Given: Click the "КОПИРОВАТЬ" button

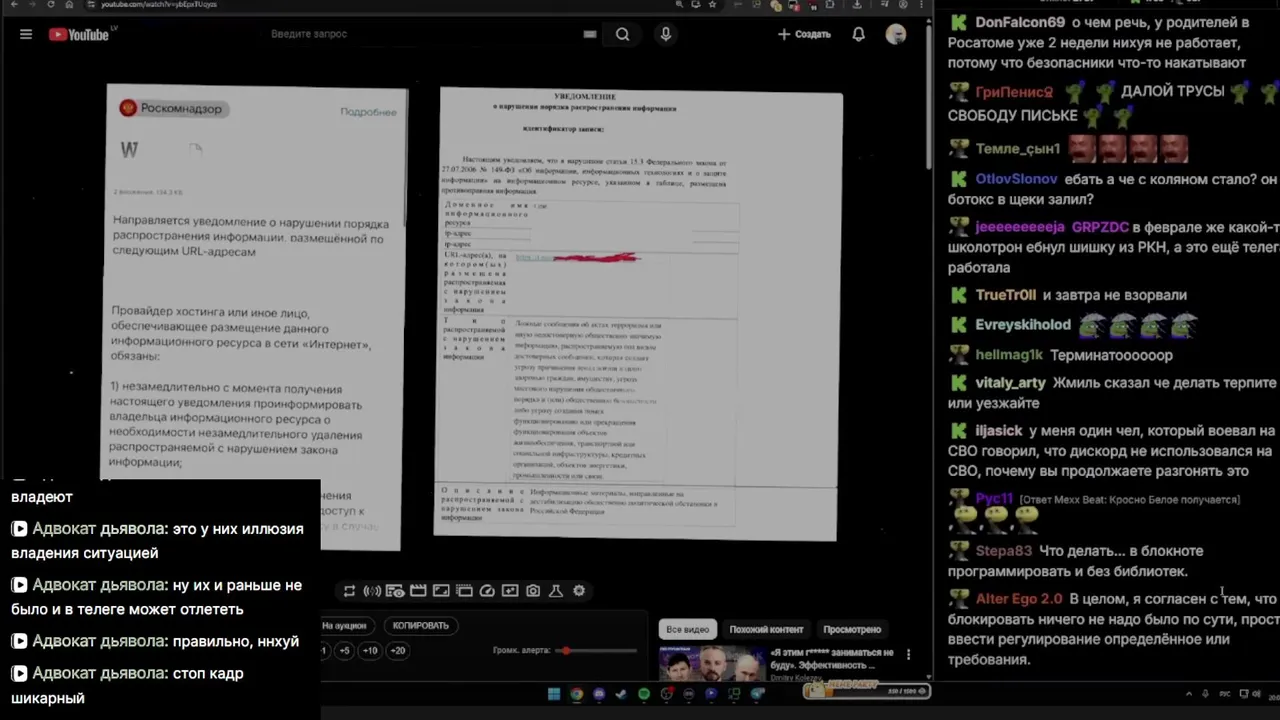Looking at the screenshot, I should tap(421, 626).
